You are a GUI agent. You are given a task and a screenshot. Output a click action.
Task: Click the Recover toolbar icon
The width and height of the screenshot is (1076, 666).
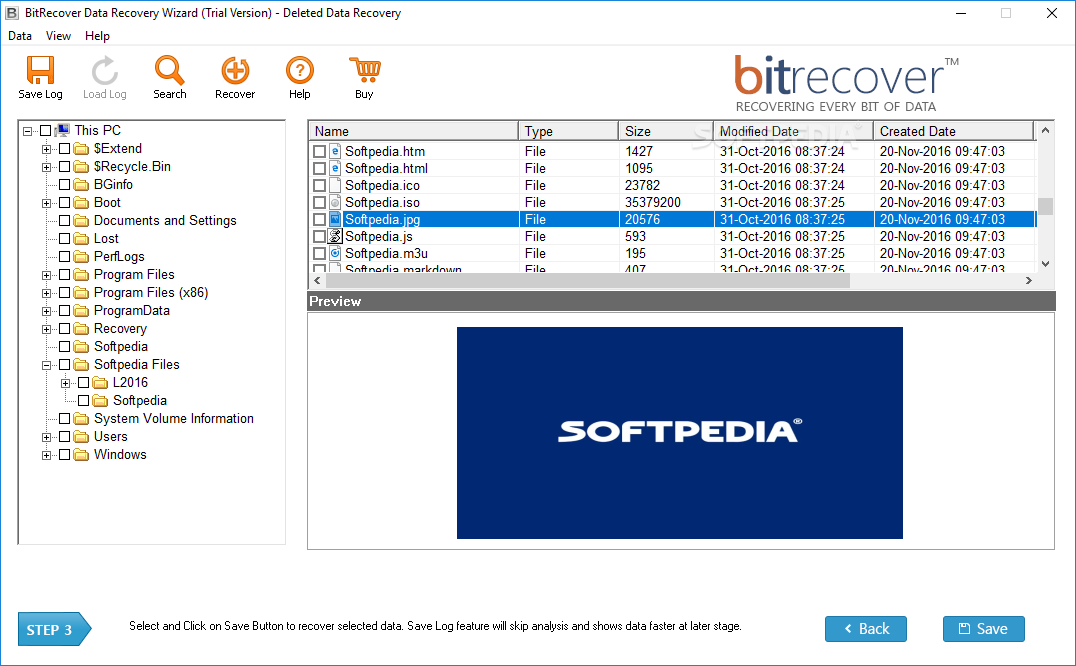(x=235, y=70)
